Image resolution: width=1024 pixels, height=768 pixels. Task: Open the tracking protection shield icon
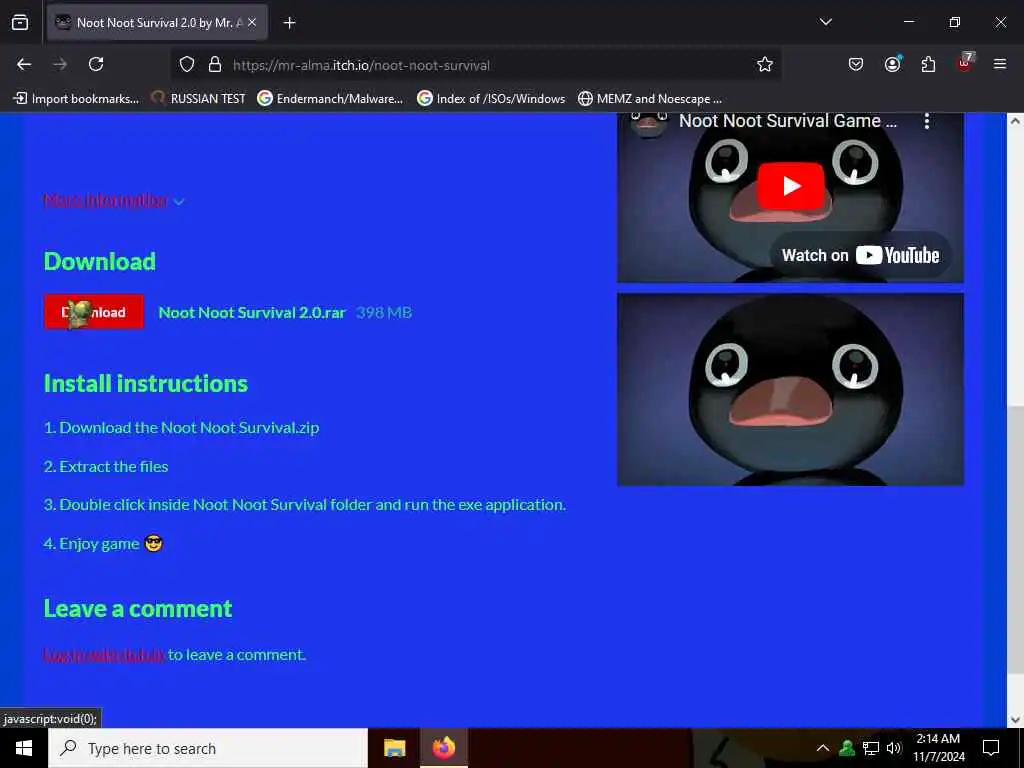point(187,65)
